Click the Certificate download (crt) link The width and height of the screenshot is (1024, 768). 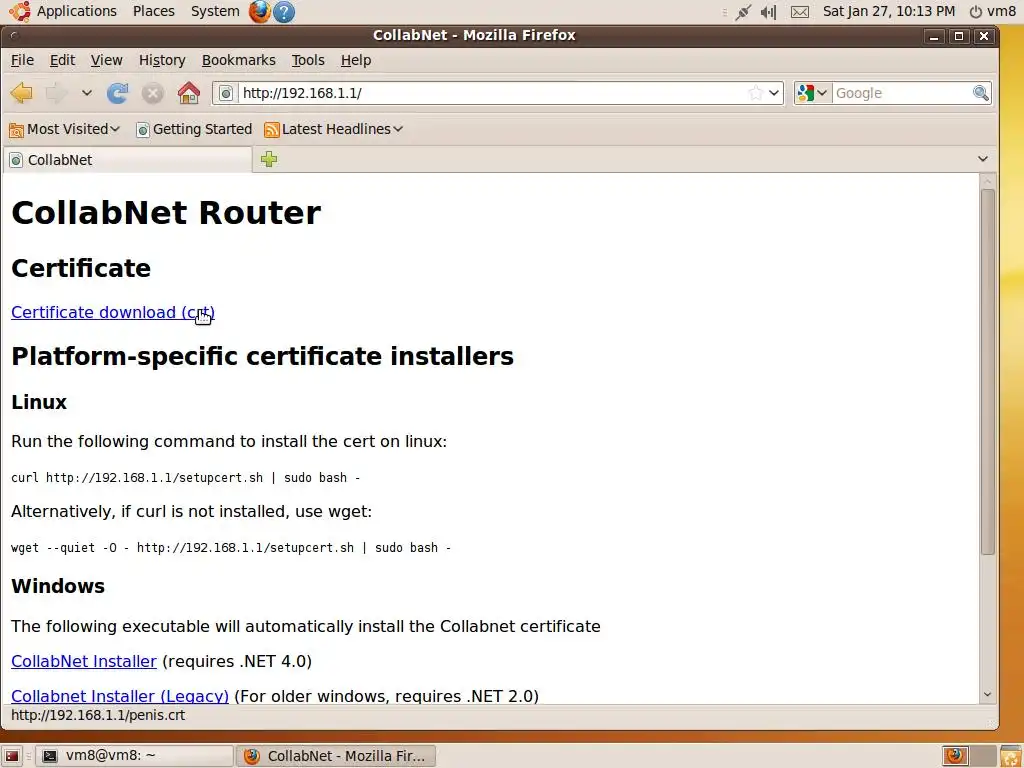[113, 312]
